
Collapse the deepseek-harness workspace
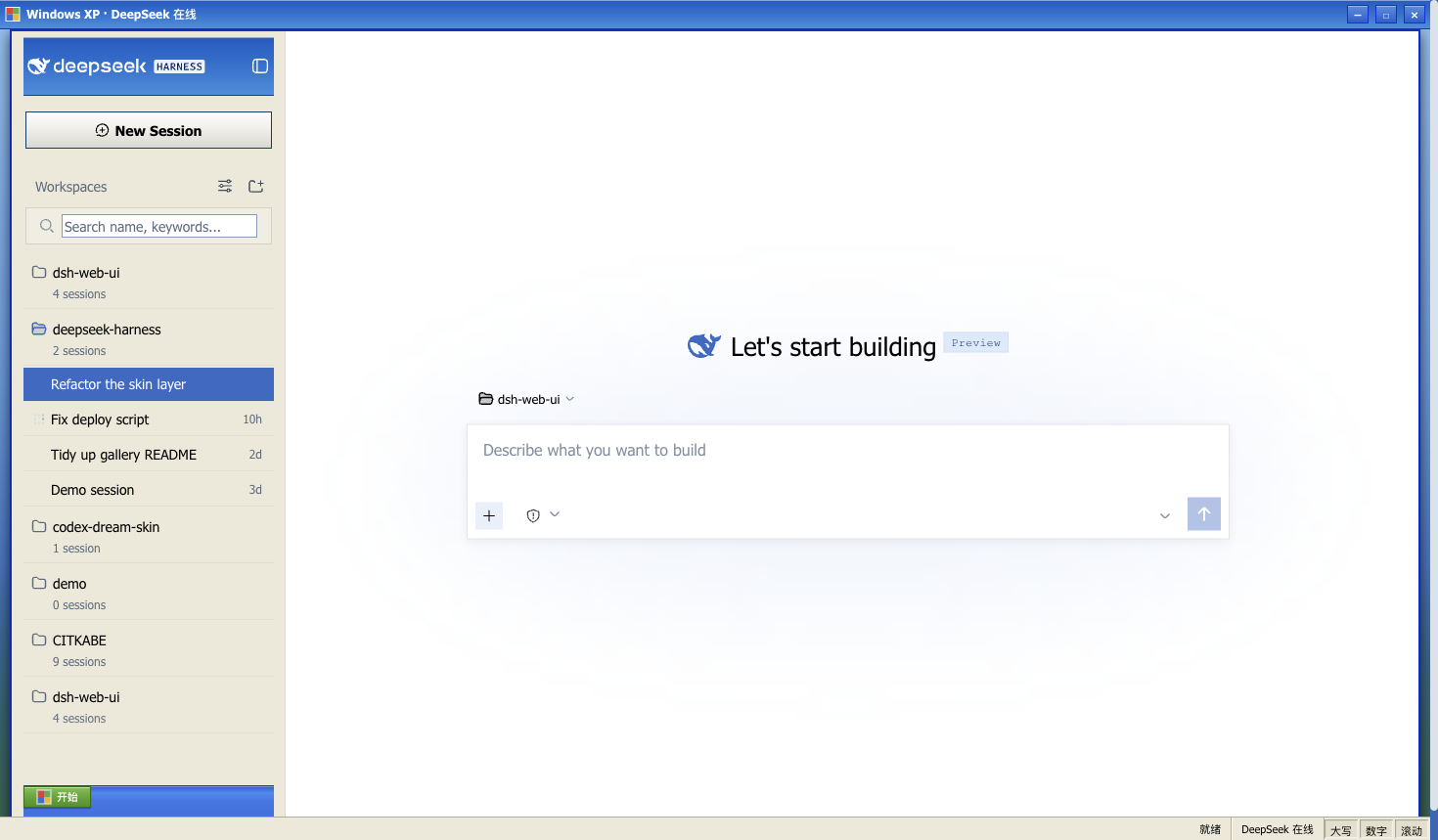[149, 338]
